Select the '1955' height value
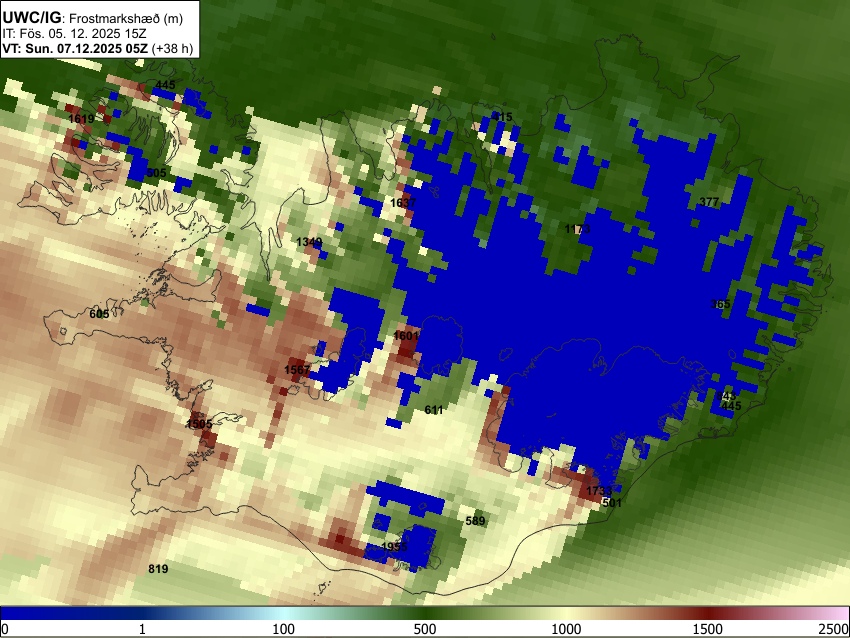 (x=394, y=547)
